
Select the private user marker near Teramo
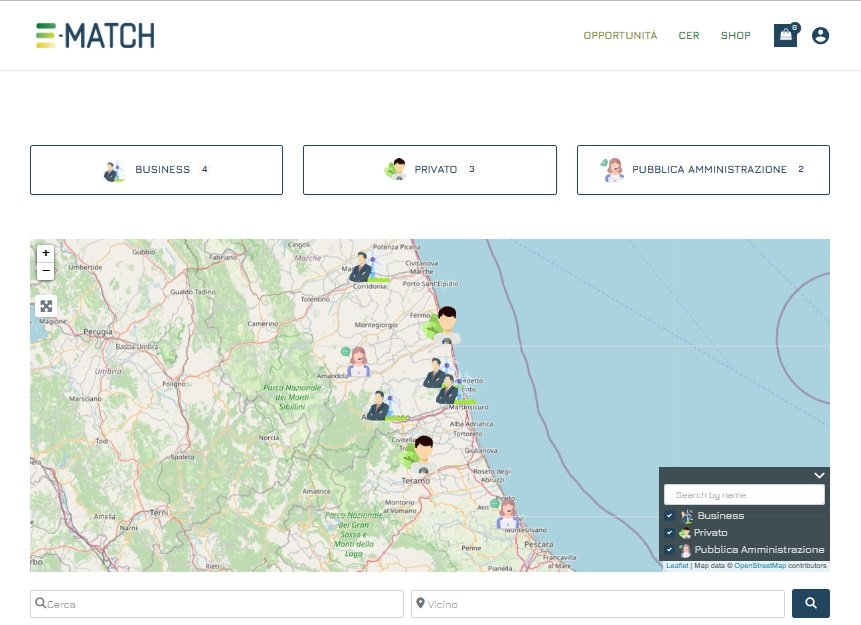(423, 452)
